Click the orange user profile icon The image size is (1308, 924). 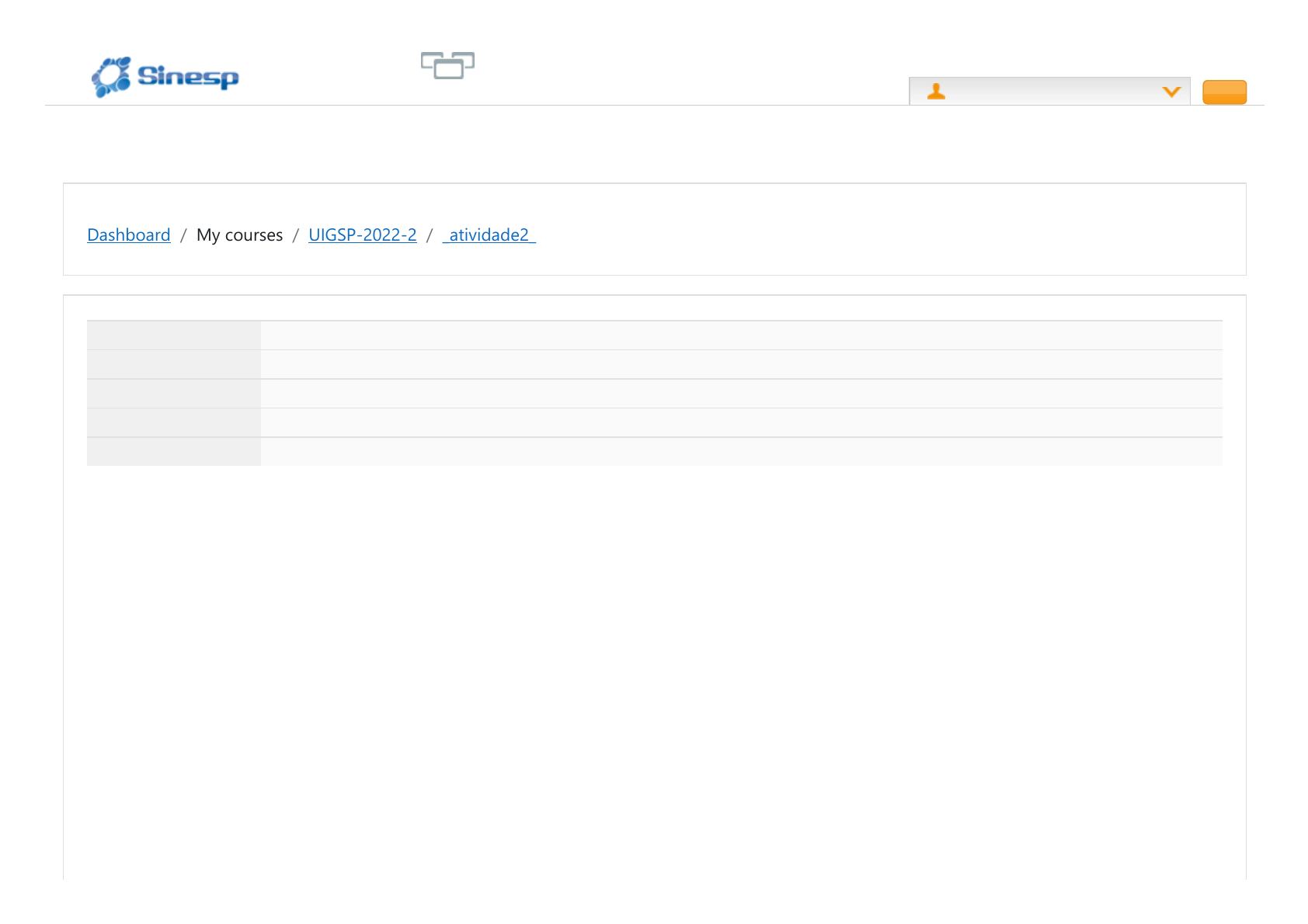point(936,92)
